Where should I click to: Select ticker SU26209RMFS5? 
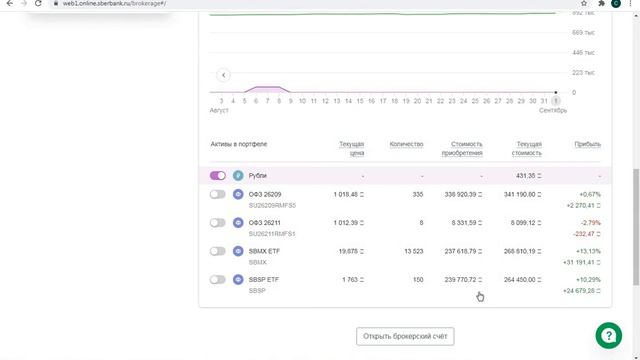tap(272, 205)
